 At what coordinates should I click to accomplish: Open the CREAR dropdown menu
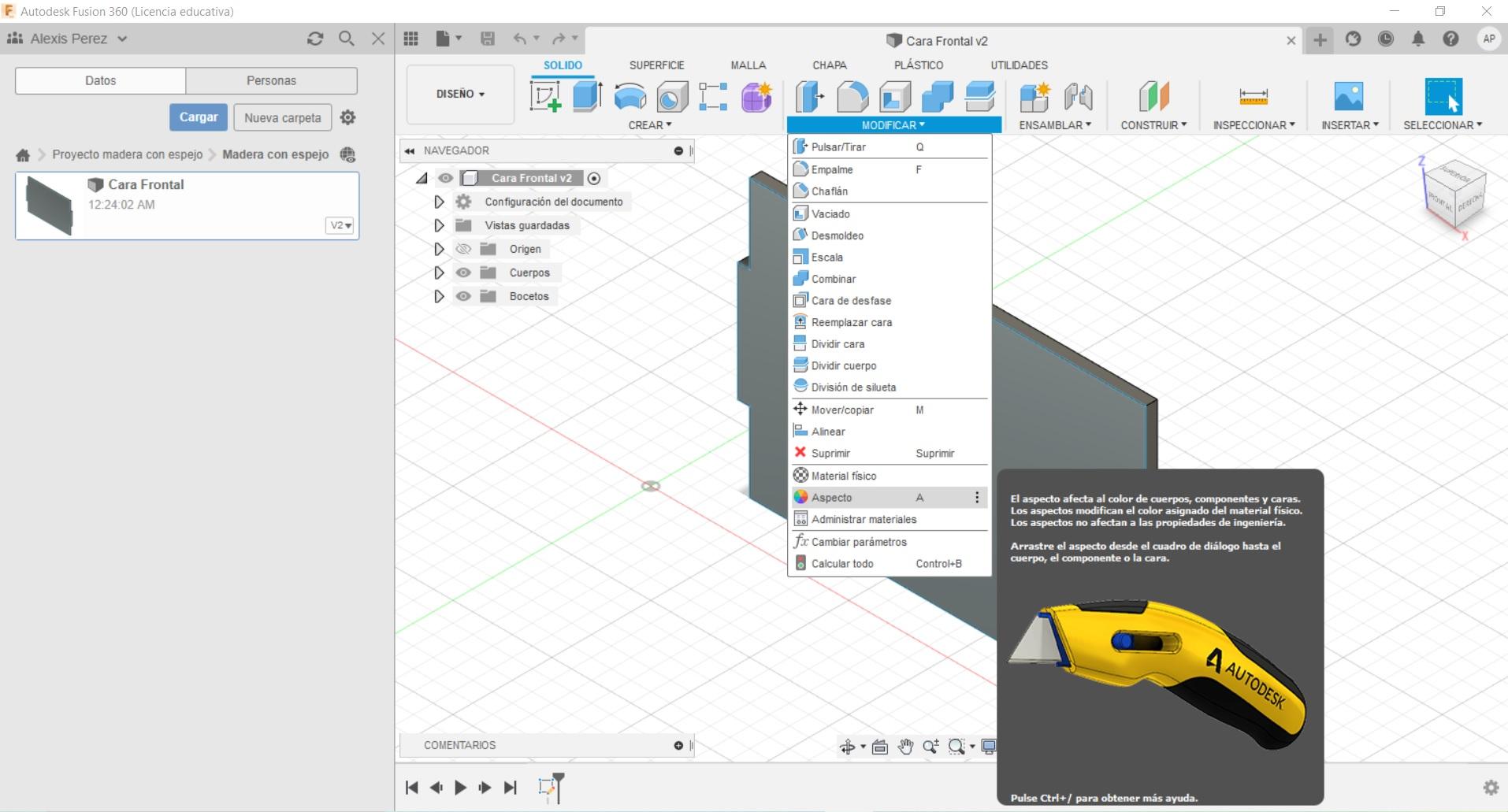650,125
